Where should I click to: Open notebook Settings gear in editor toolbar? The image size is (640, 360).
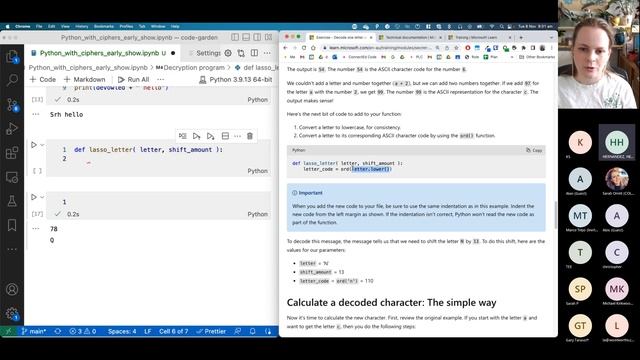point(228,53)
